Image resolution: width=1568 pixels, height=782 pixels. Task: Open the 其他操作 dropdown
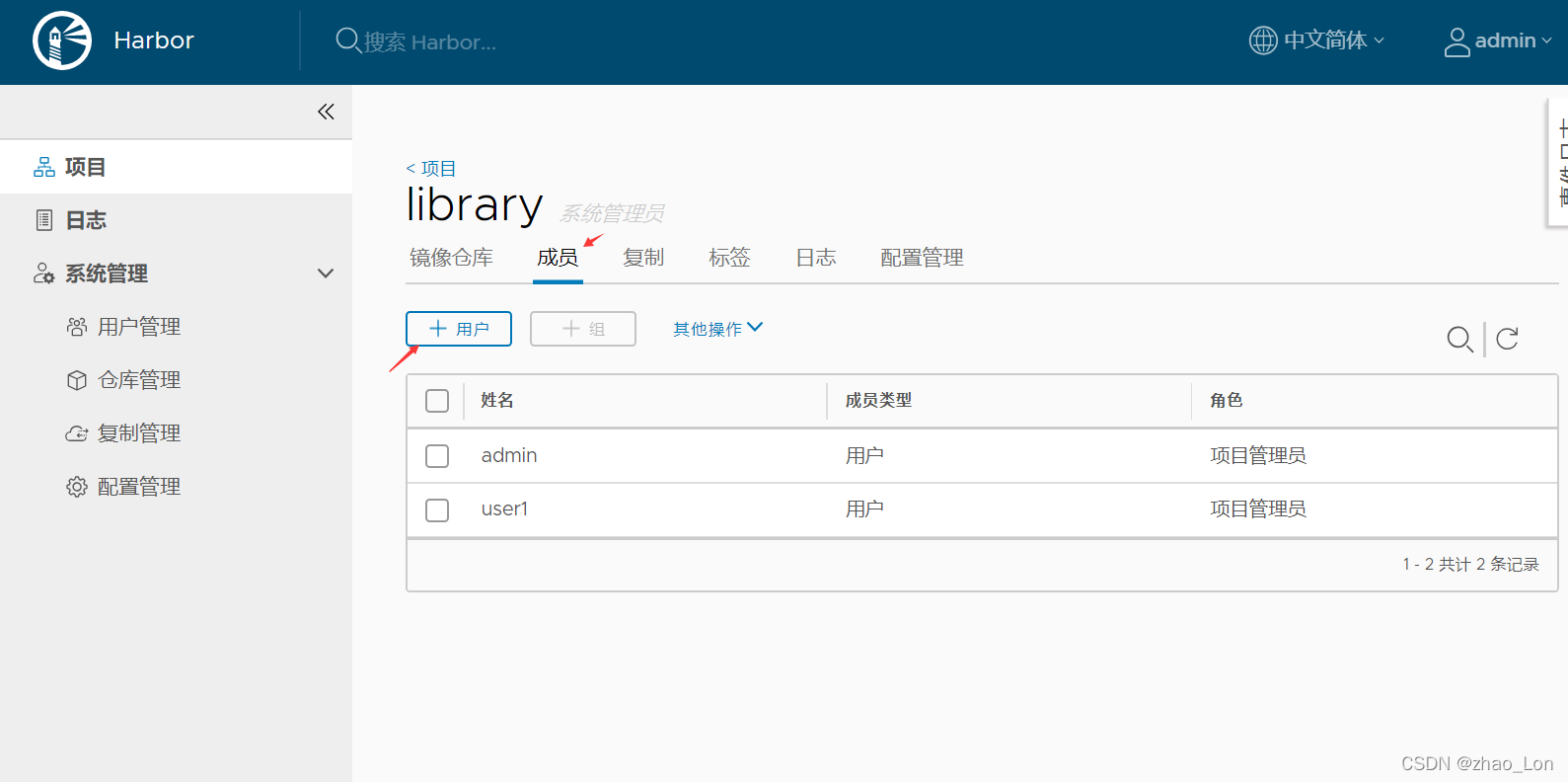pos(717,329)
